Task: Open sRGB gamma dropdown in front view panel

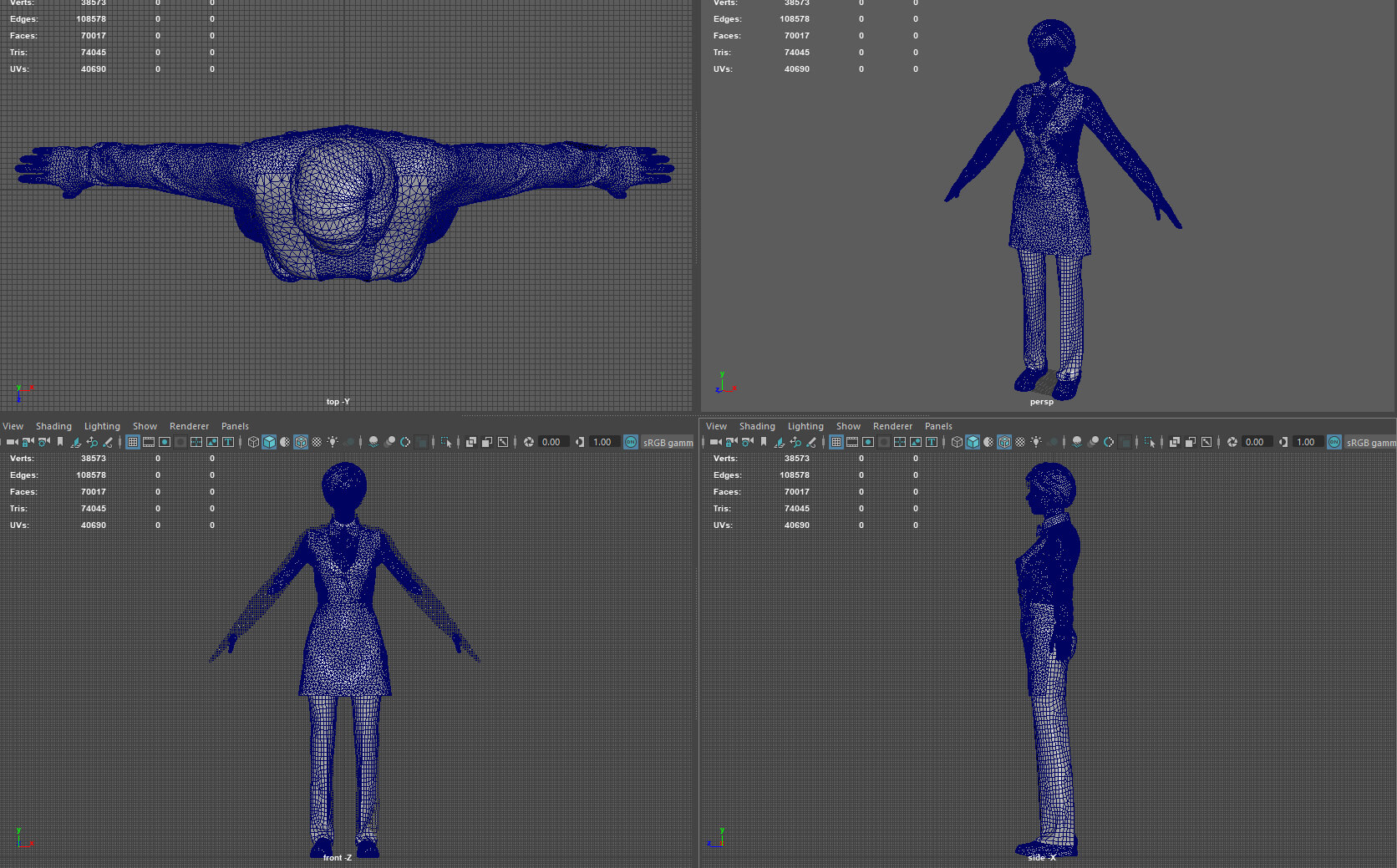Action: (x=668, y=442)
